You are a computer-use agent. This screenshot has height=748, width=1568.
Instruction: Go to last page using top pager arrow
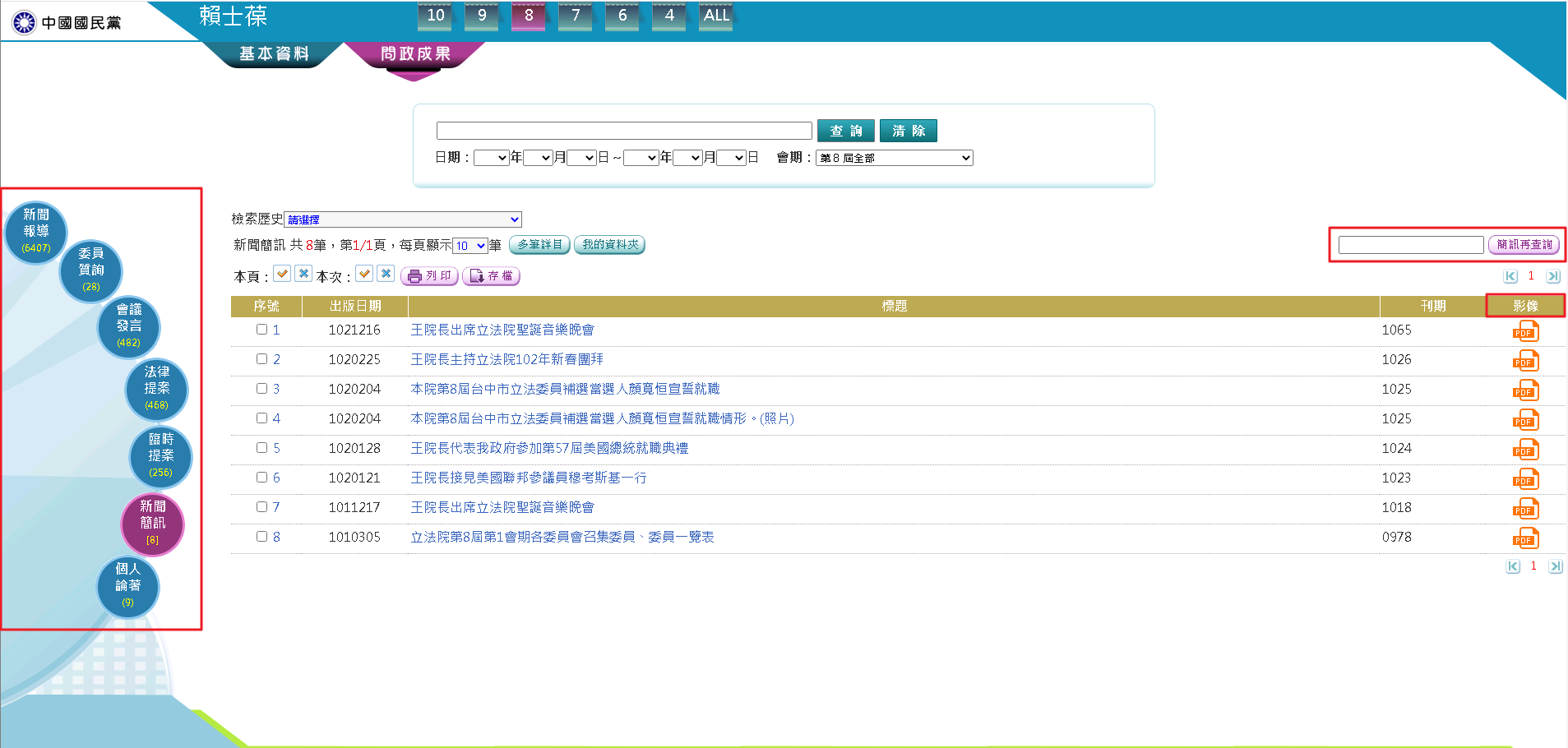pos(1552,277)
